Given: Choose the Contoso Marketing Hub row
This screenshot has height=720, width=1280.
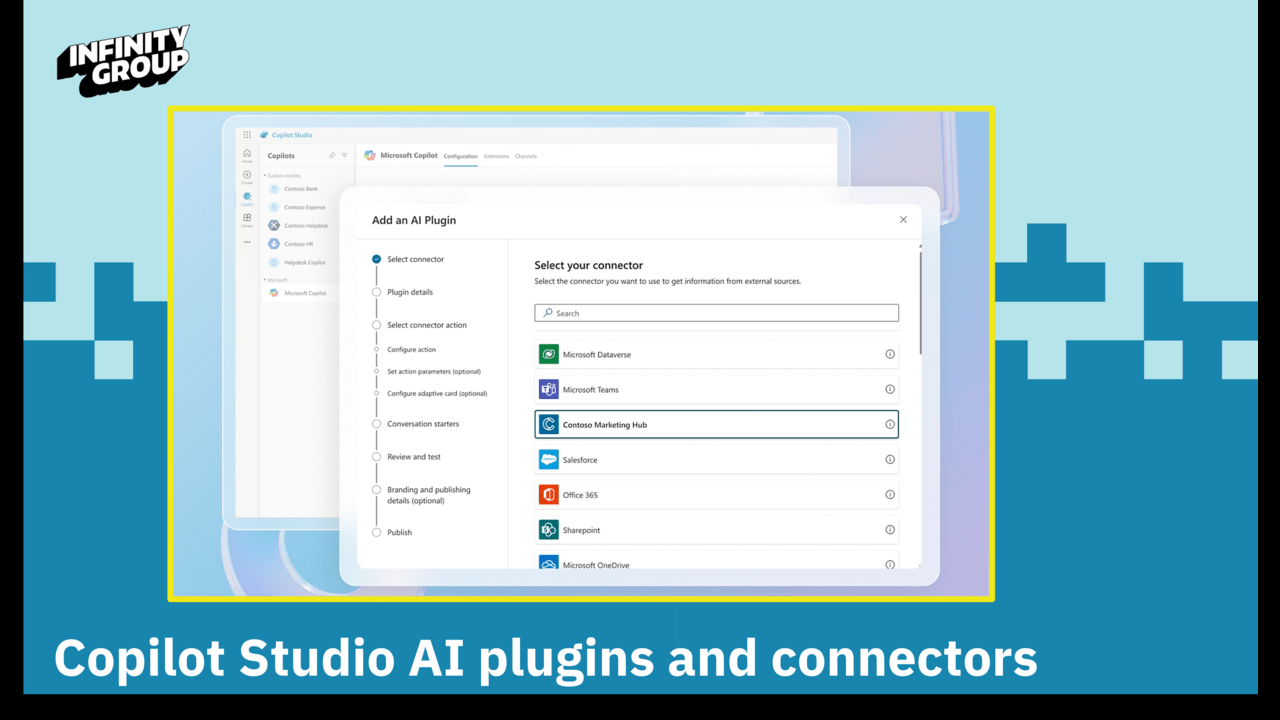Looking at the screenshot, I should 716,424.
